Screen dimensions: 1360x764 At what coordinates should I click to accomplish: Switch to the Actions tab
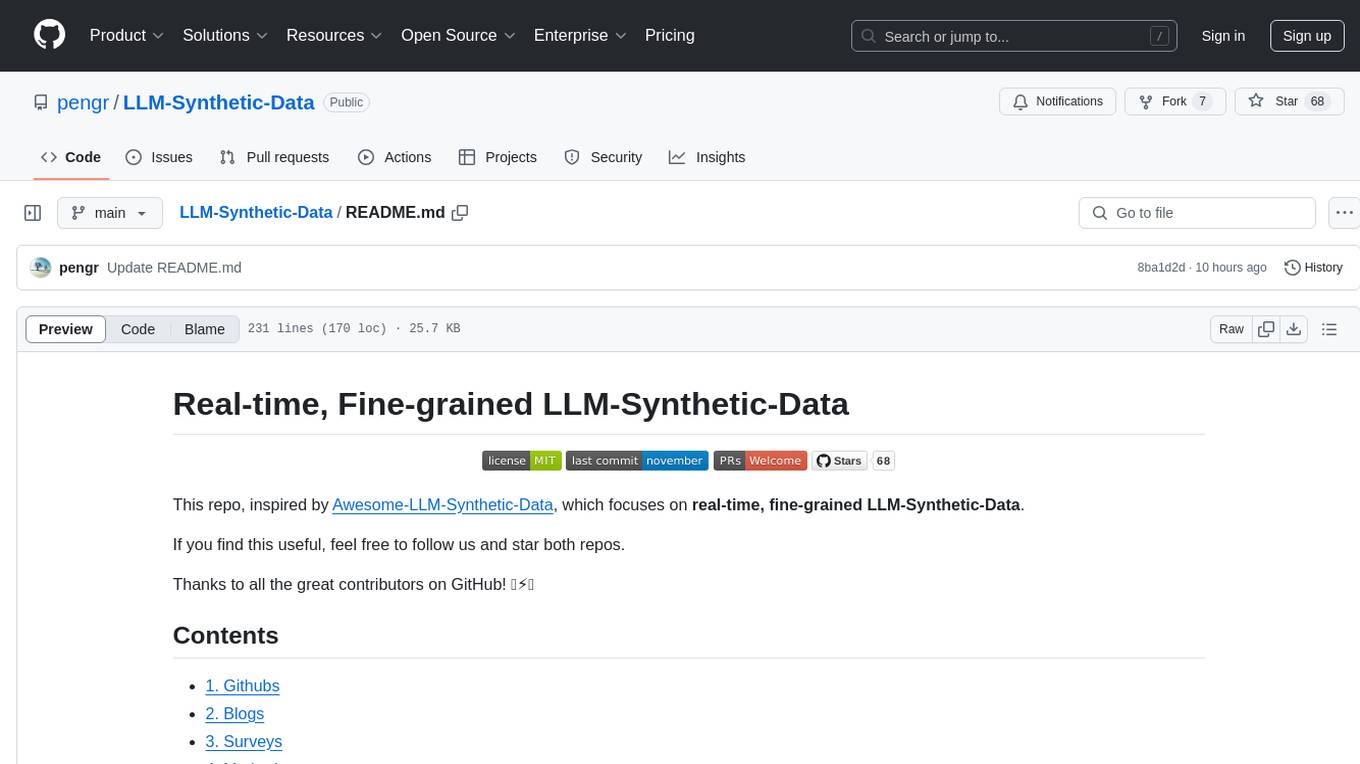point(394,157)
